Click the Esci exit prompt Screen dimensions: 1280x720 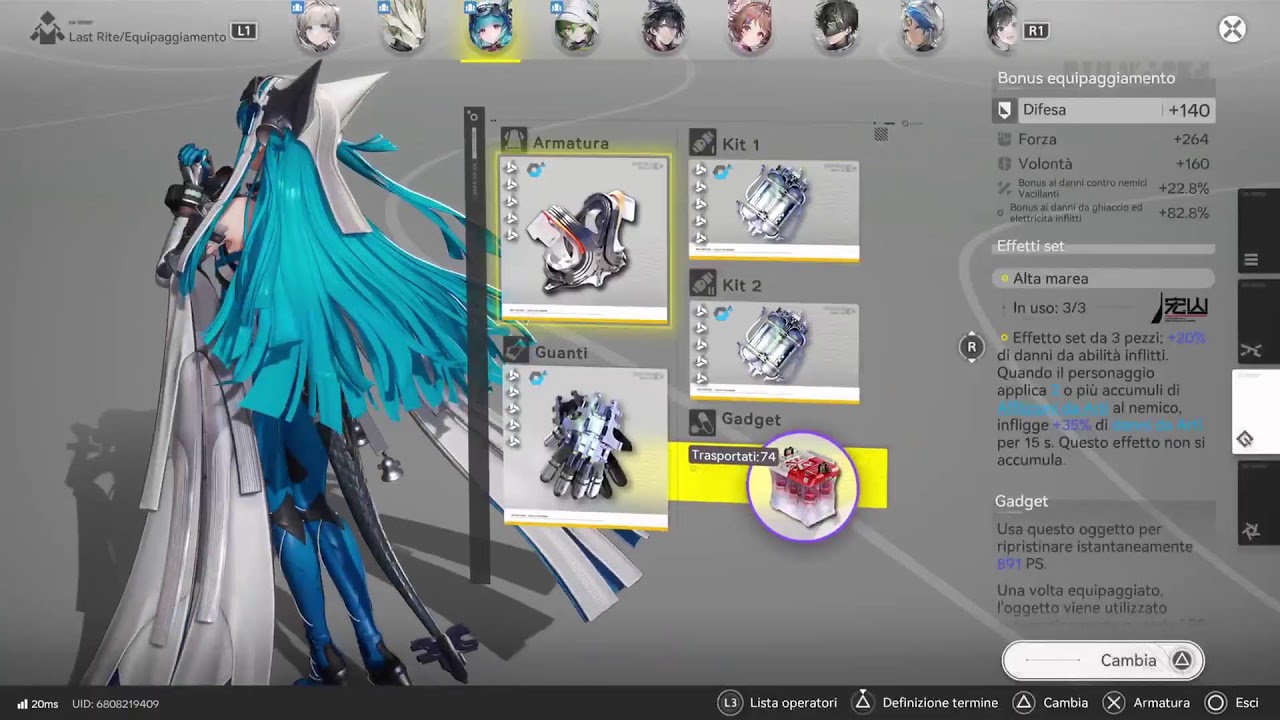click(1231, 703)
